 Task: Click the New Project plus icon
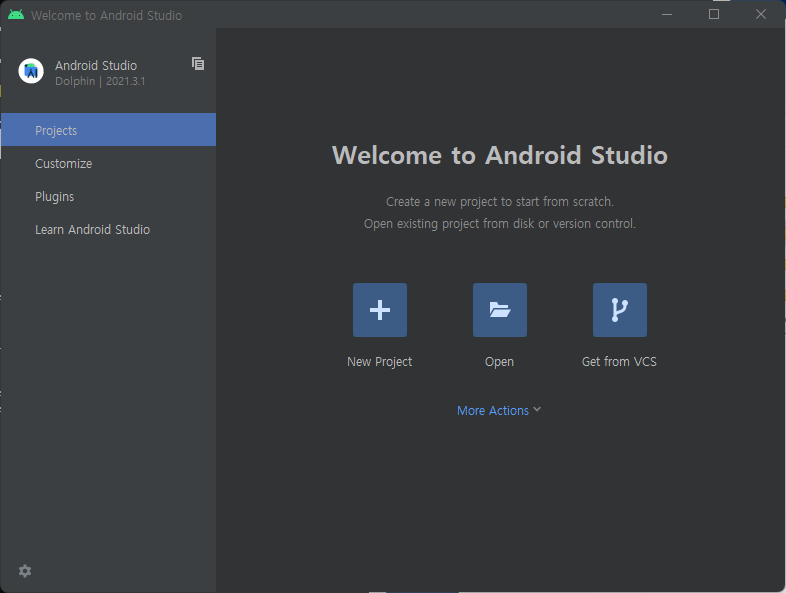(379, 310)
